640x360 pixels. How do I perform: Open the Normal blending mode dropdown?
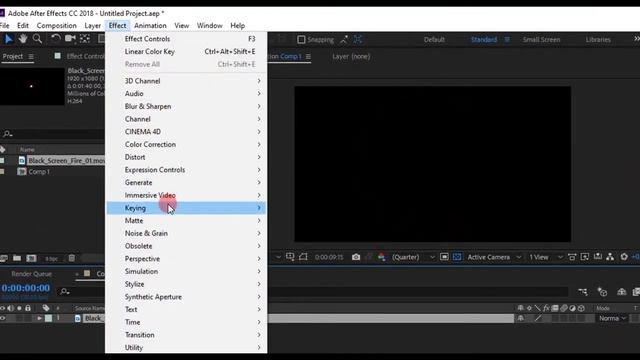[613, 318]
